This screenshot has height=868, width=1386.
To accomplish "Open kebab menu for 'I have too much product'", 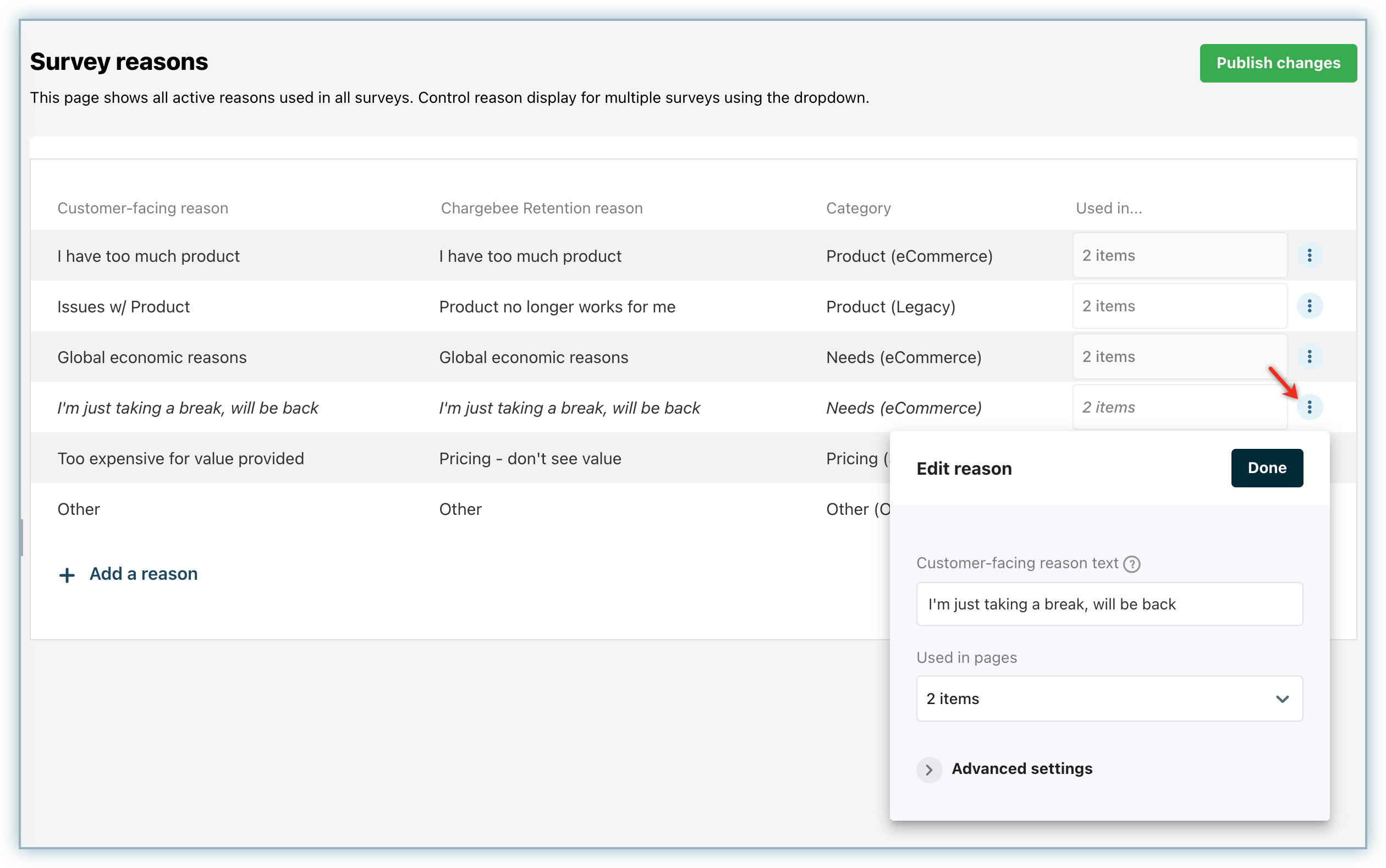I will [1309, 255].
